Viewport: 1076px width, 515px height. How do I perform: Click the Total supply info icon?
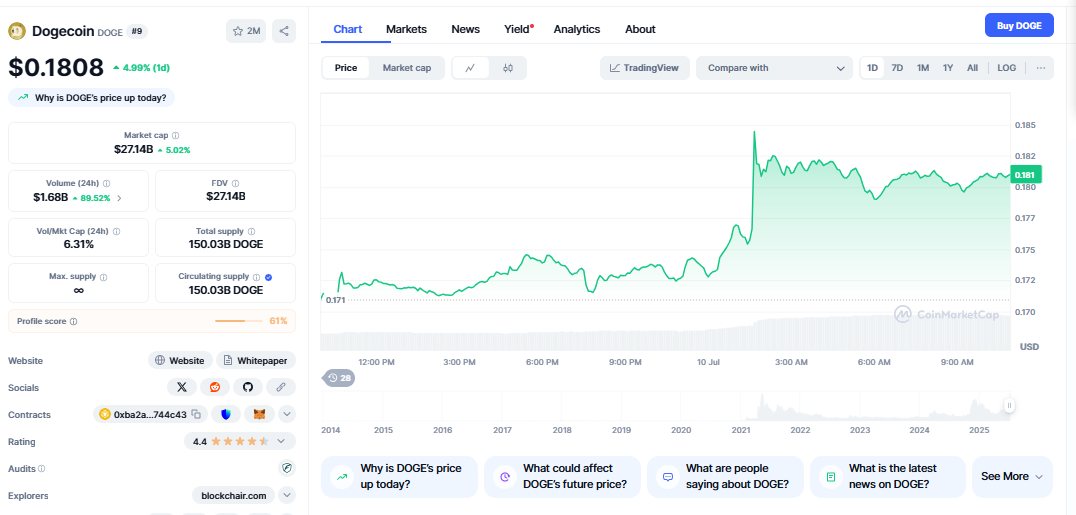tap(251, 232)
